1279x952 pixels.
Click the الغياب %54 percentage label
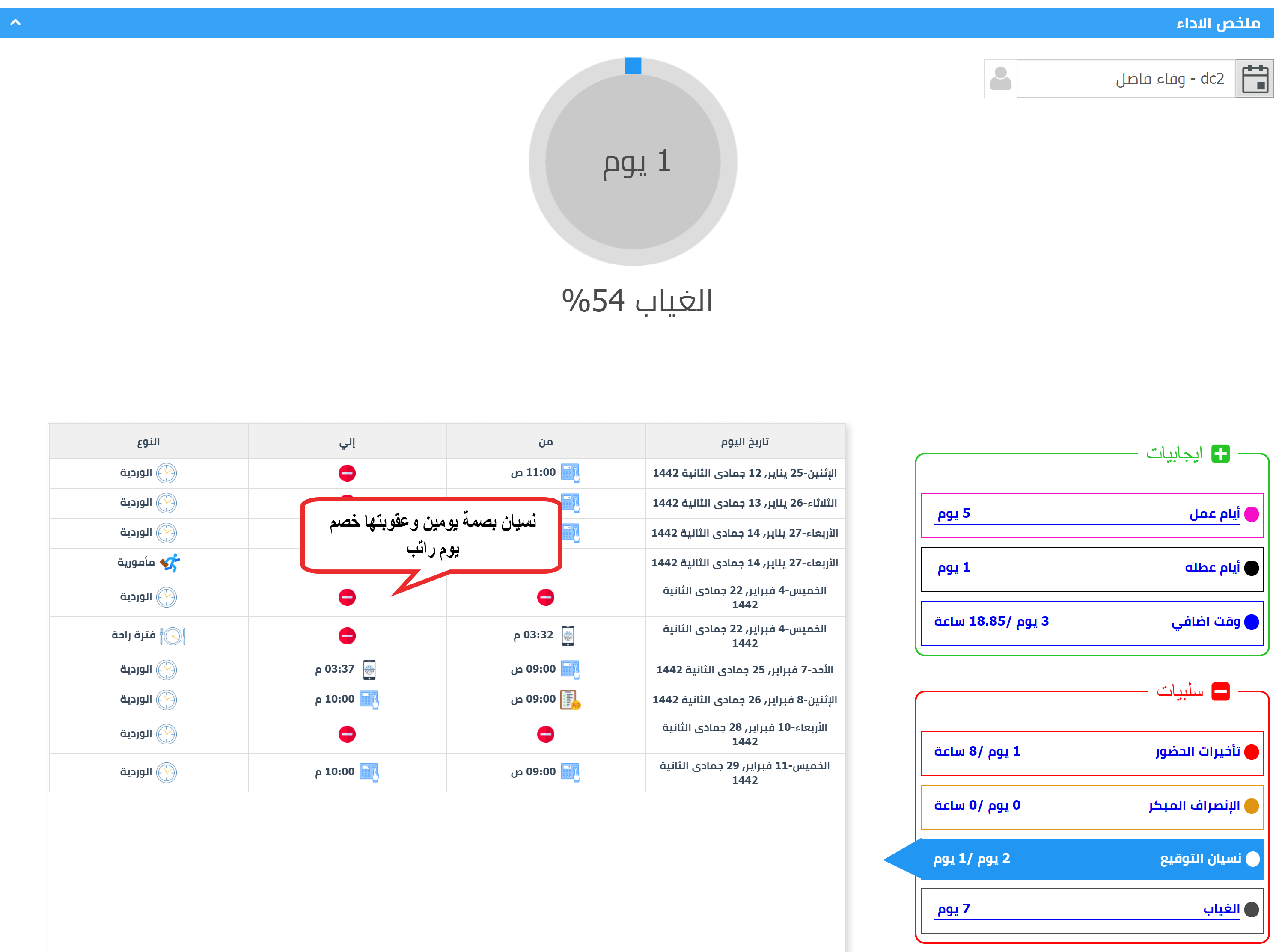tap(637, 301)
